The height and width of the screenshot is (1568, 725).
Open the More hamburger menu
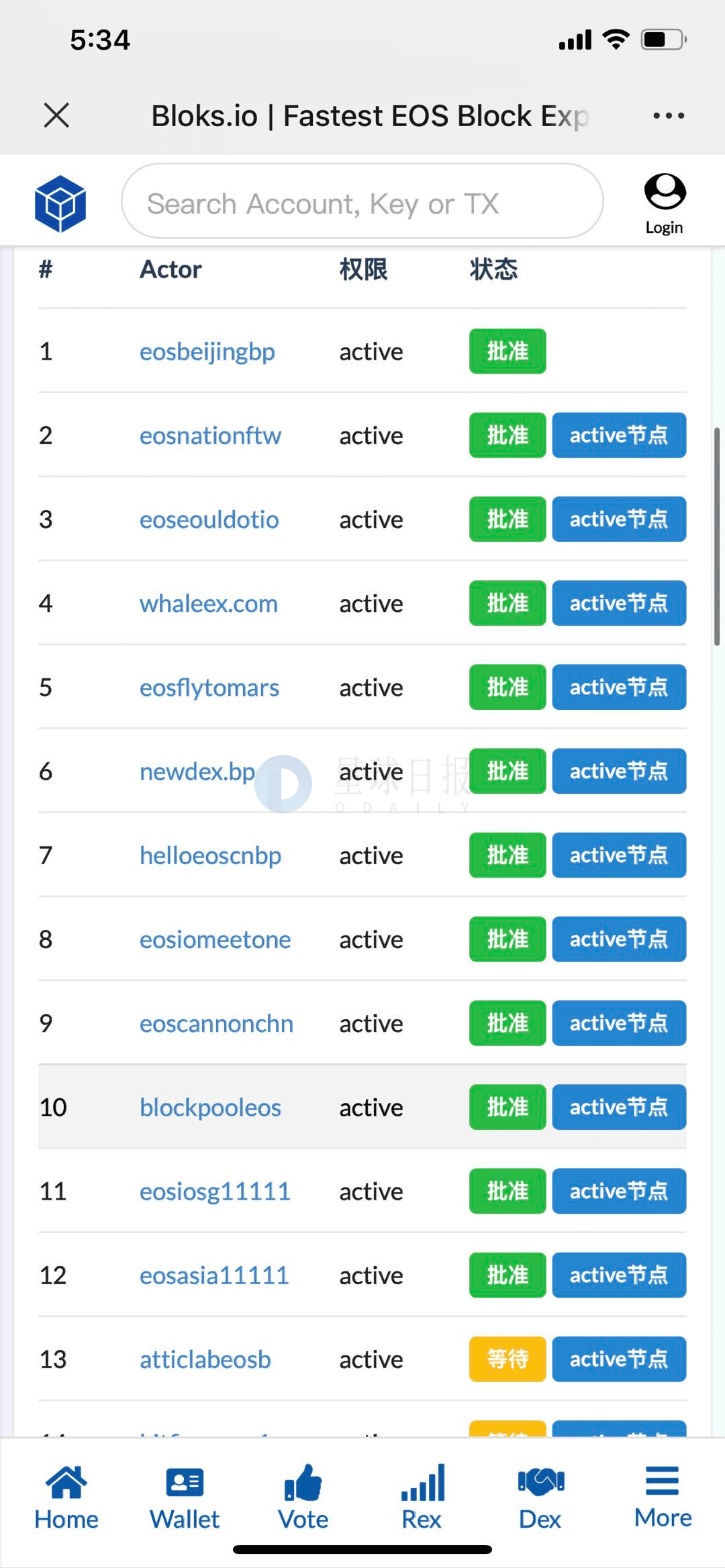pyautogui.click(x=663, y=1496)
